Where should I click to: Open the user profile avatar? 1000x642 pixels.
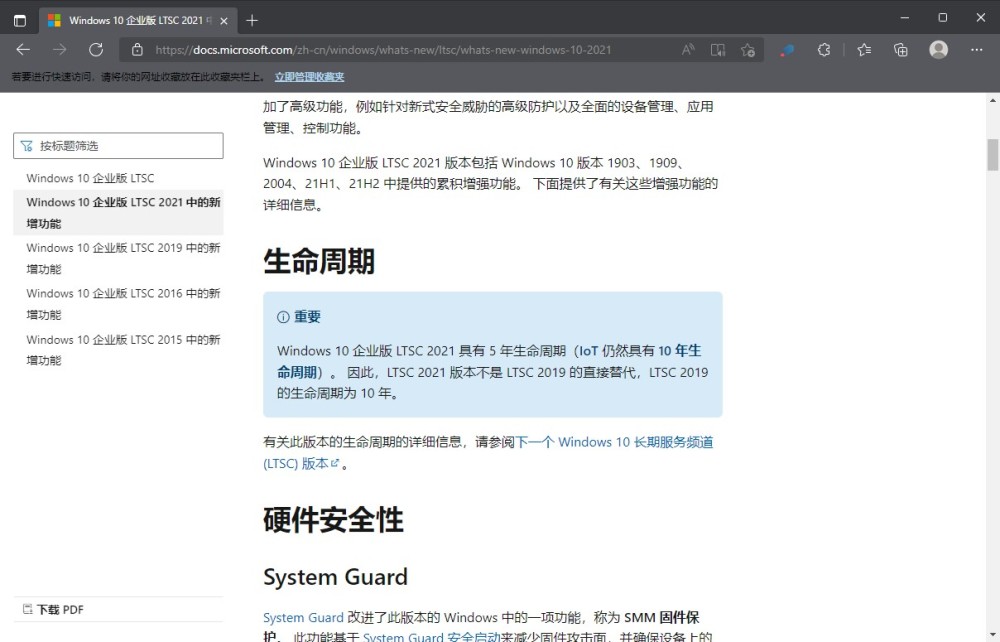click(938, 50)
